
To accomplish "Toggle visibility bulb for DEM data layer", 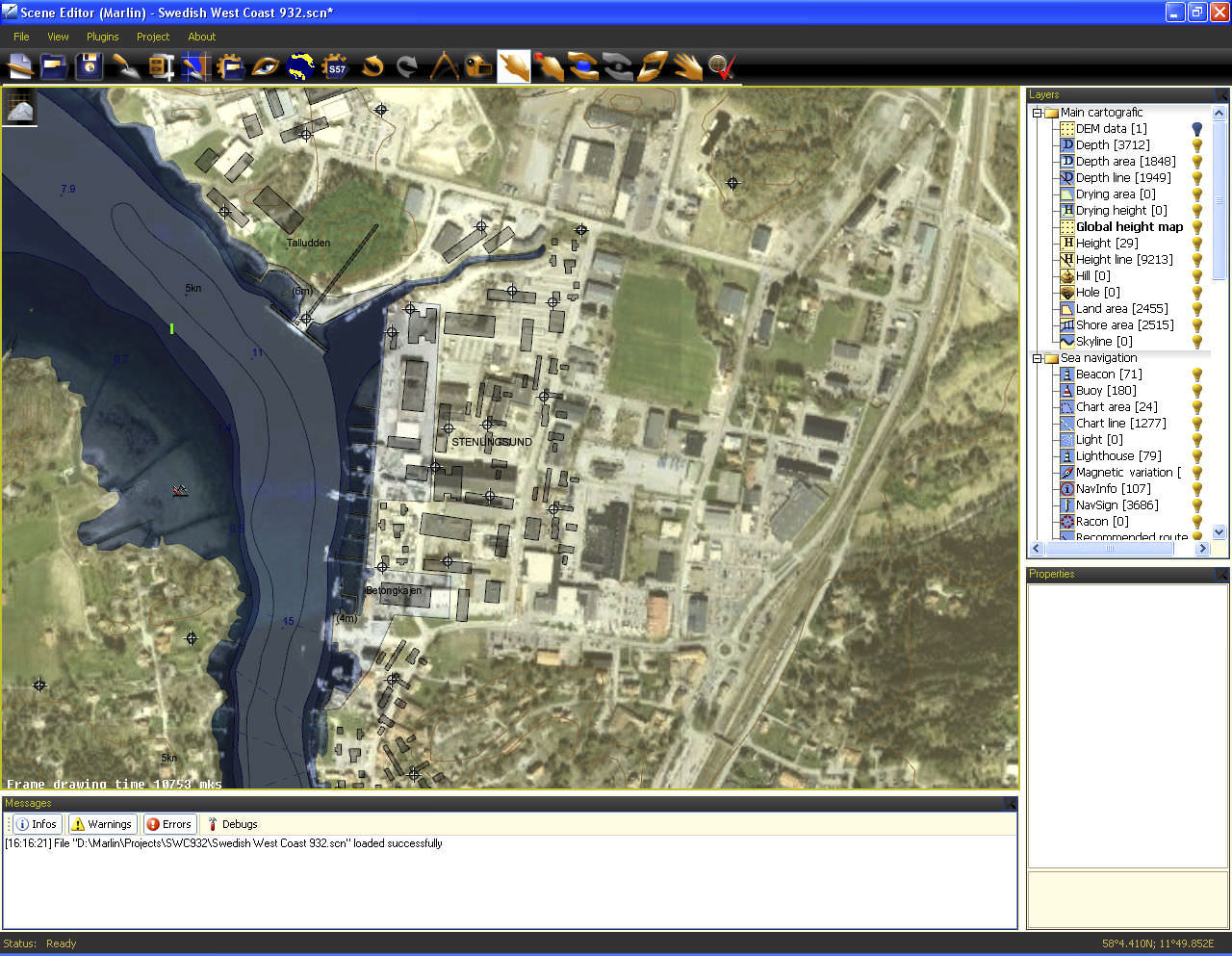I will click(x=1197, y=129).
